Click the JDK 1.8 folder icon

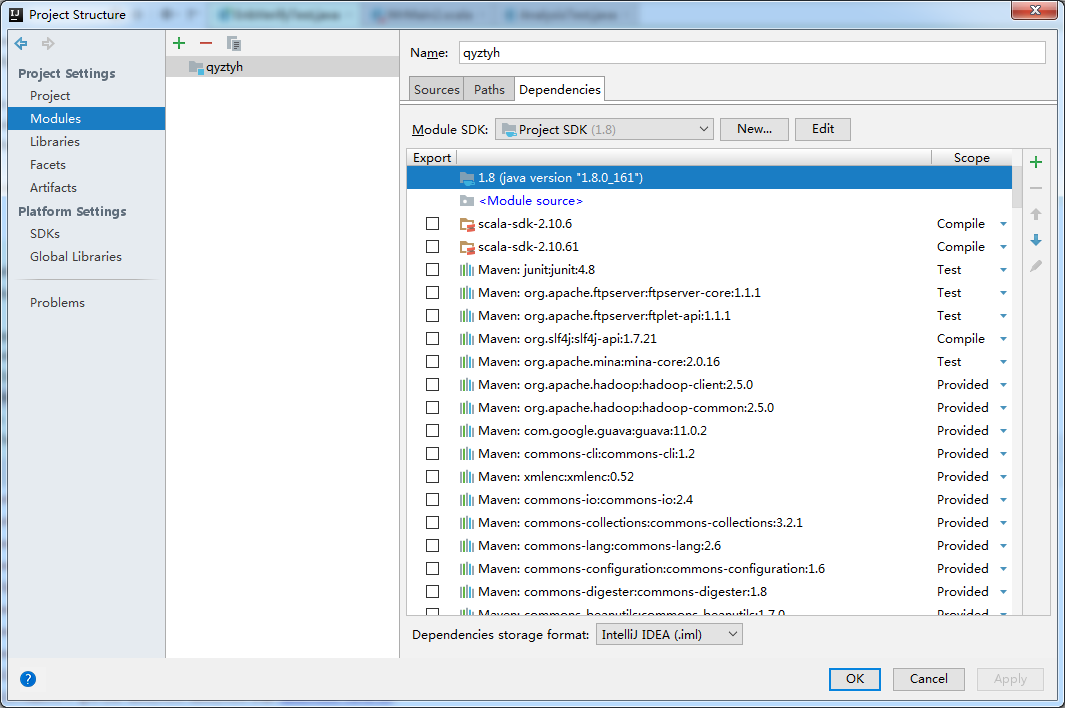coord(467,177)
